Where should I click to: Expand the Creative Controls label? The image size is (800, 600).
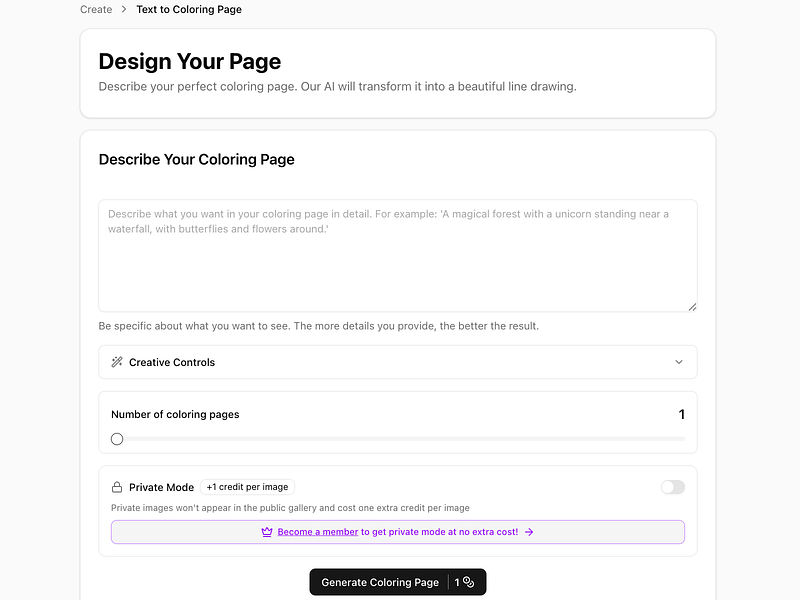(172, 362)
